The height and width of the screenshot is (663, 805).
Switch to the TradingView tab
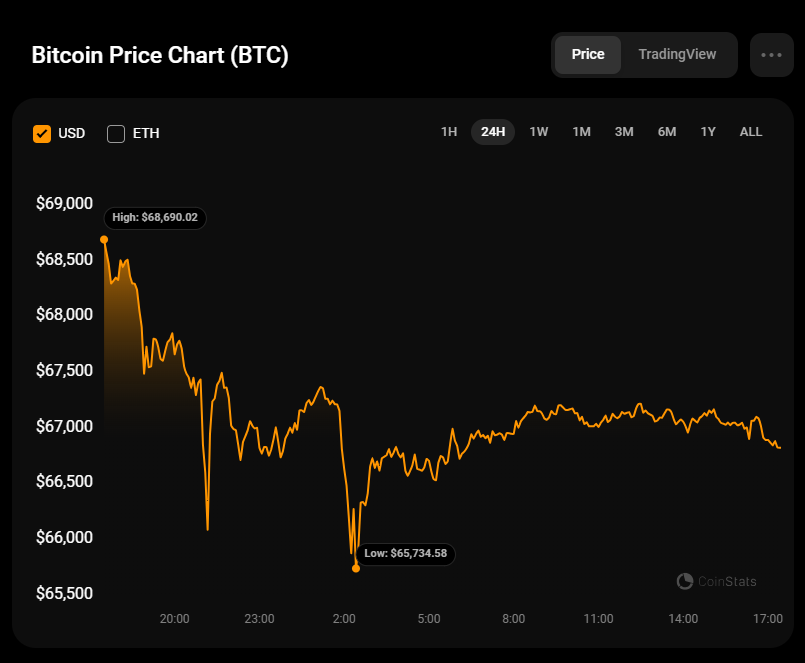coord(677,54)
